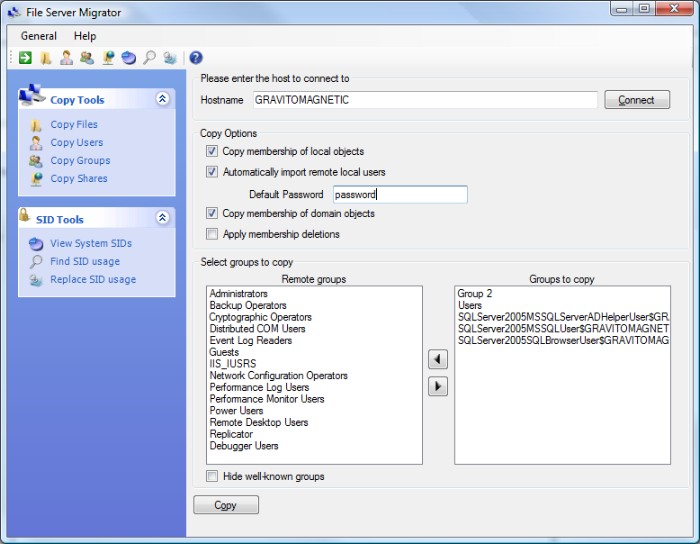Open help via the blue question mark icon
This screenshot has width=700, height=544.
[196, 58]
